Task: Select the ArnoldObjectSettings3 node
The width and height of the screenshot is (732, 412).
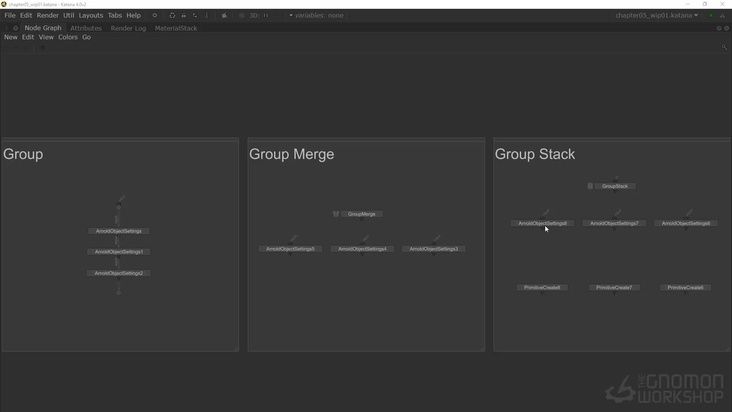Action: click(434, 249)
